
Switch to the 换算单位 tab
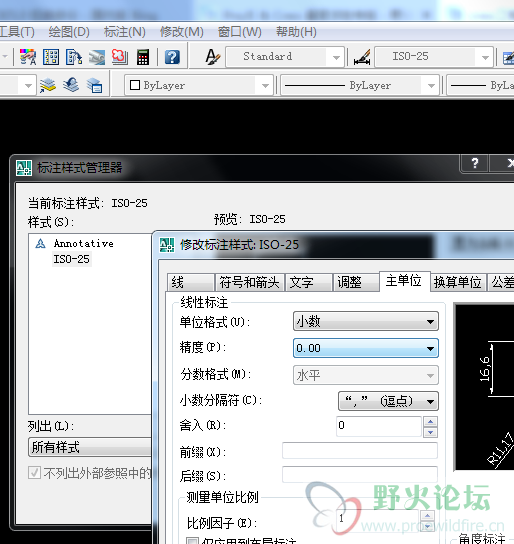(458, 282)
